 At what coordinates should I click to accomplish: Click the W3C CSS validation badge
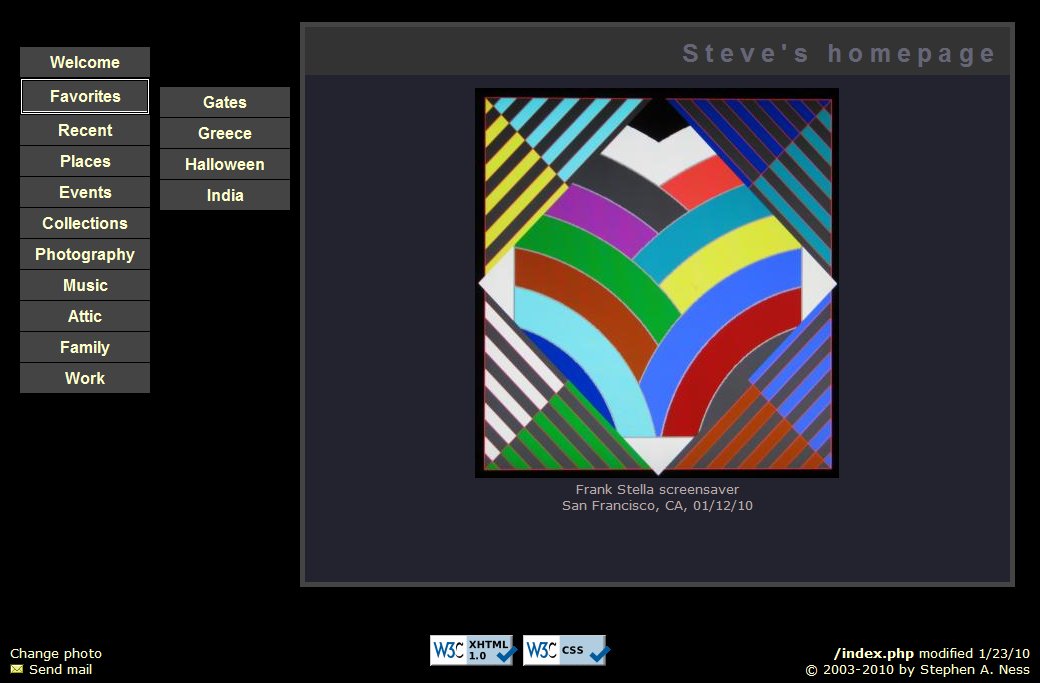[565, 650]
